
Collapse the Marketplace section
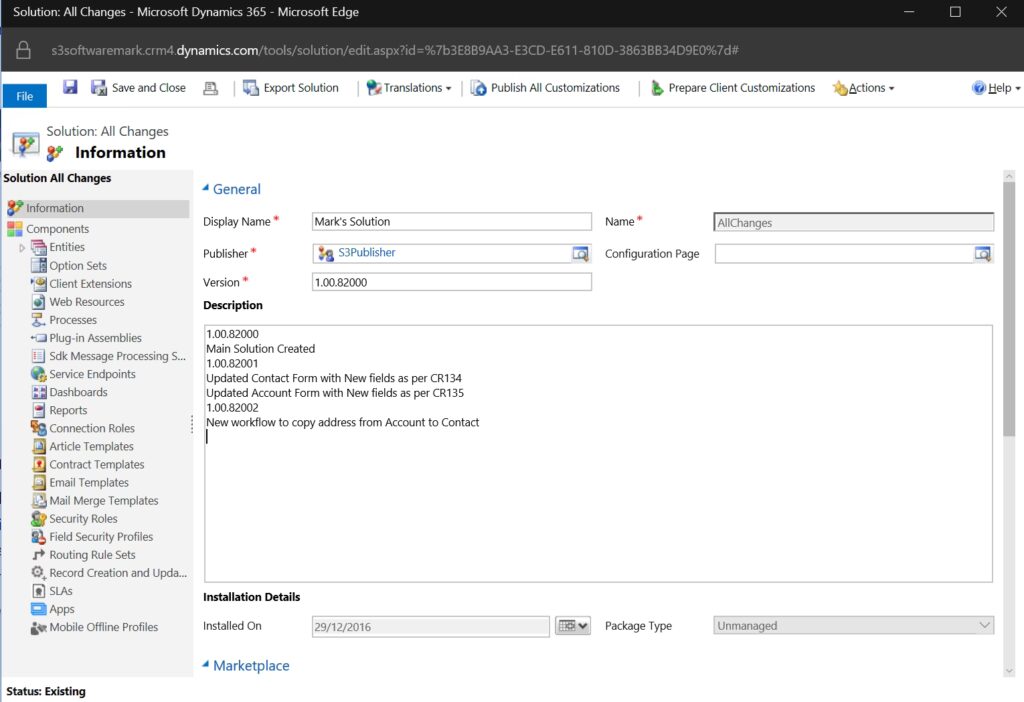click(x=207, y=665)
